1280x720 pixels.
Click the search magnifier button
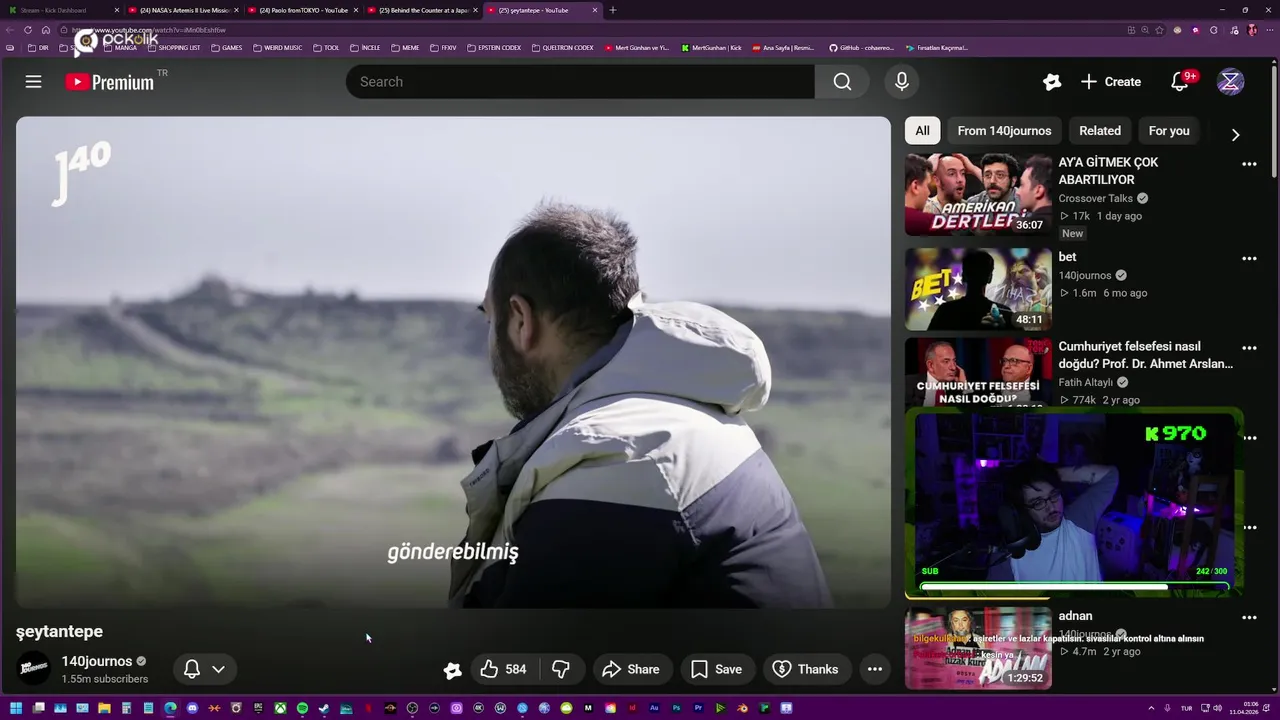click(842, 82)
